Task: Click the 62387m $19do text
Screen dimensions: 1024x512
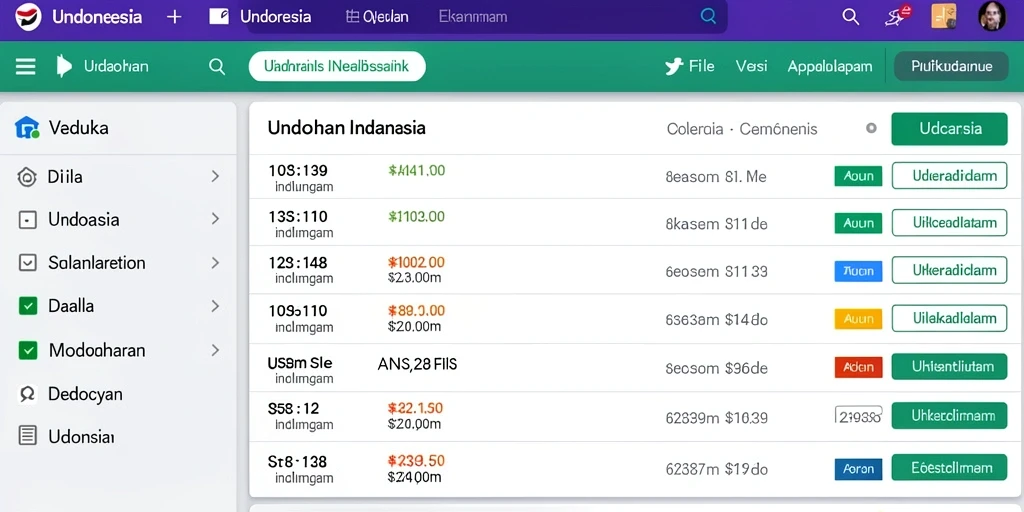Action: (716, 469)
